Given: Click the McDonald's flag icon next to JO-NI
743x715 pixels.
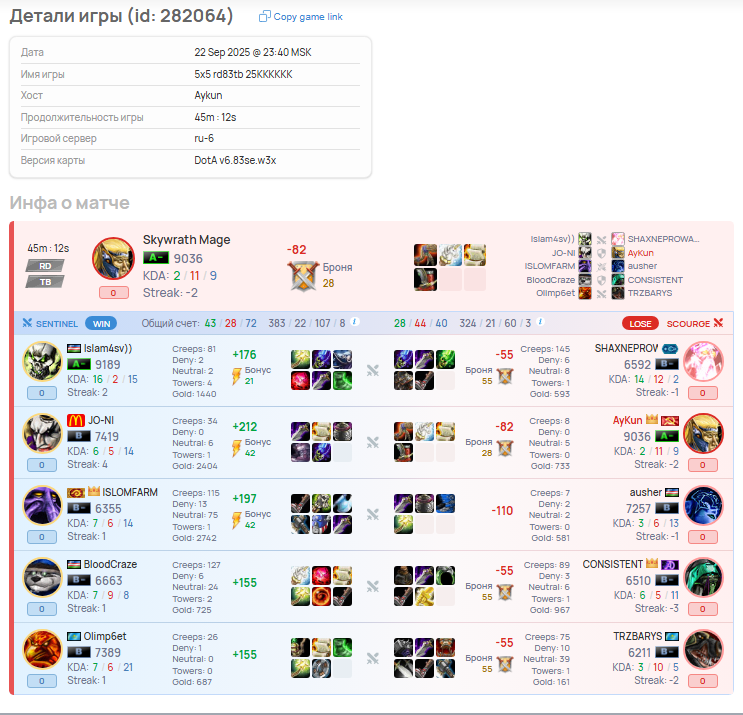Looking at the screenshot, I should pyautogui.click(x=76, y=420).
